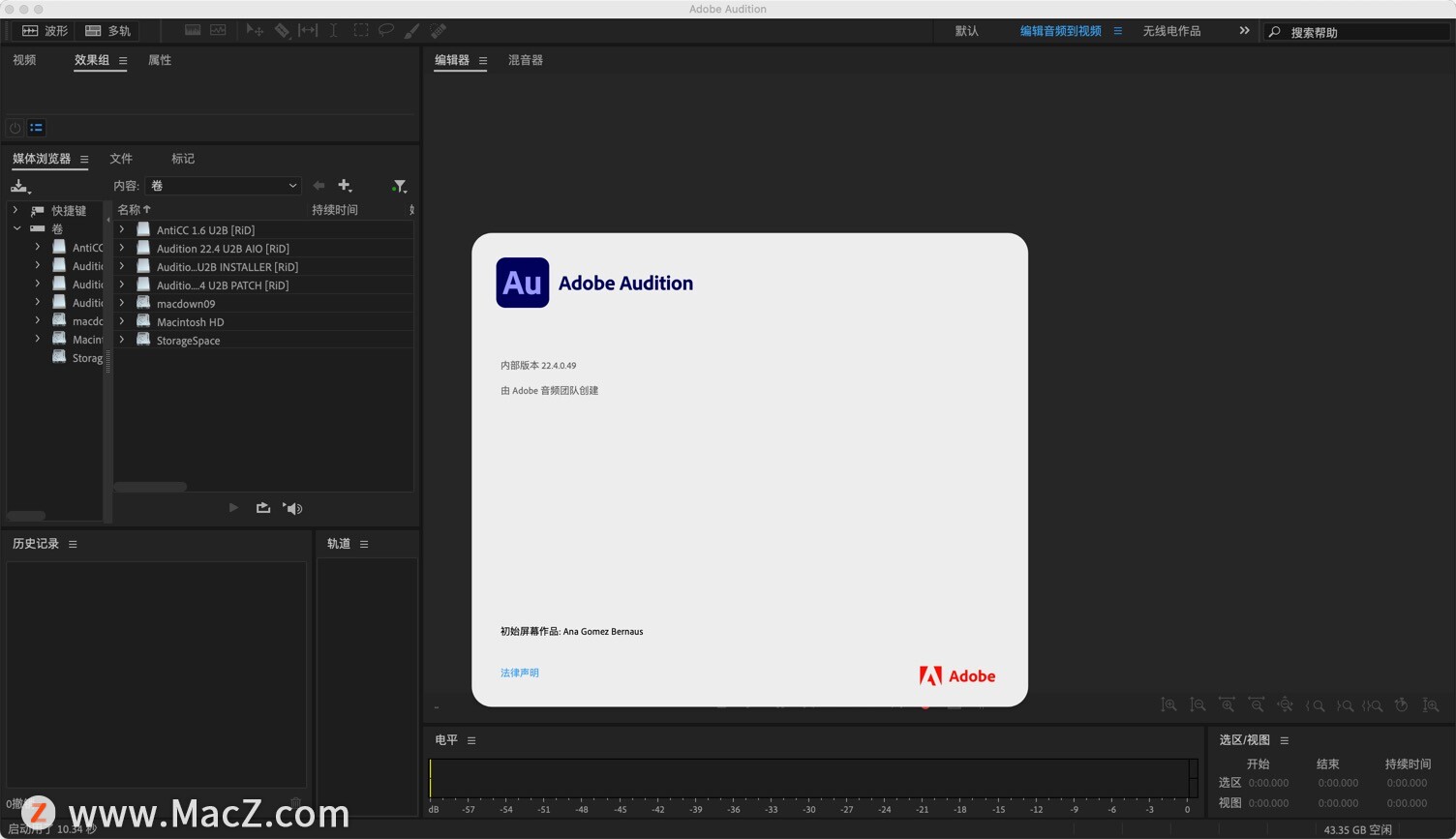Open the file type filter icon

pos(399,186)
